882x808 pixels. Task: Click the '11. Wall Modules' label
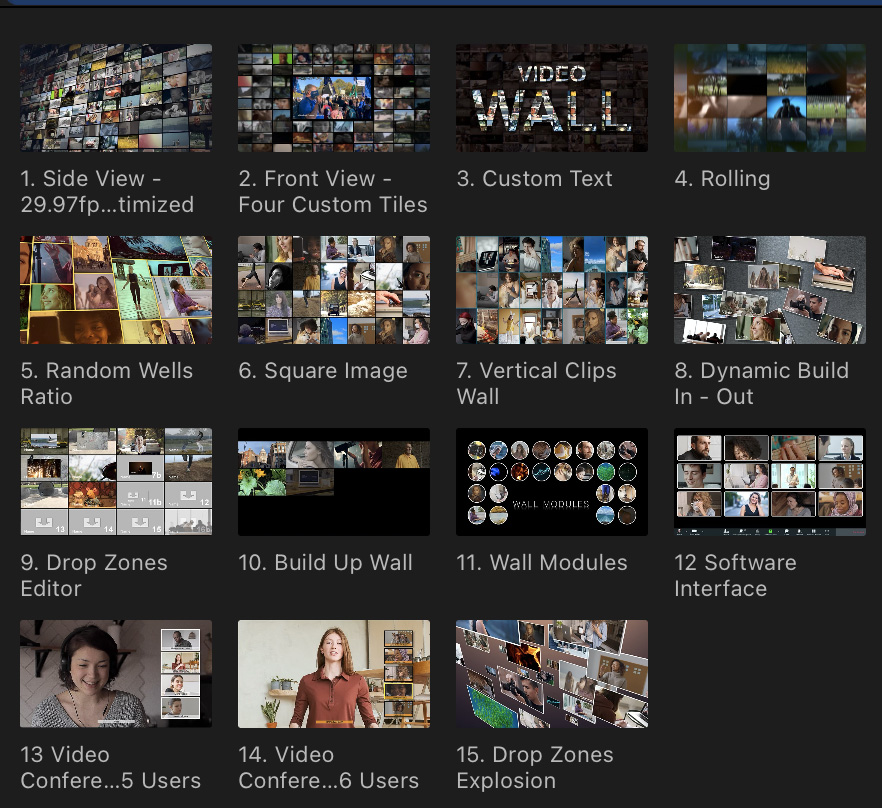coord(542,563)
